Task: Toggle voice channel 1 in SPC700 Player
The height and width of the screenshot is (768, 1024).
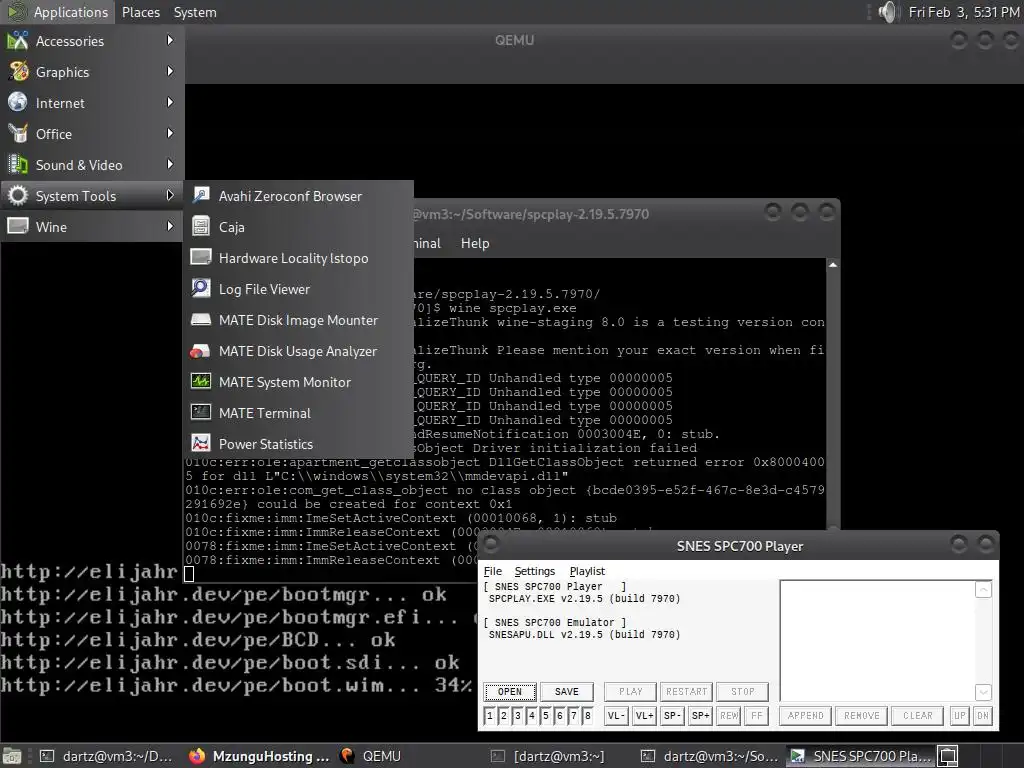Action: coord(490,716)
